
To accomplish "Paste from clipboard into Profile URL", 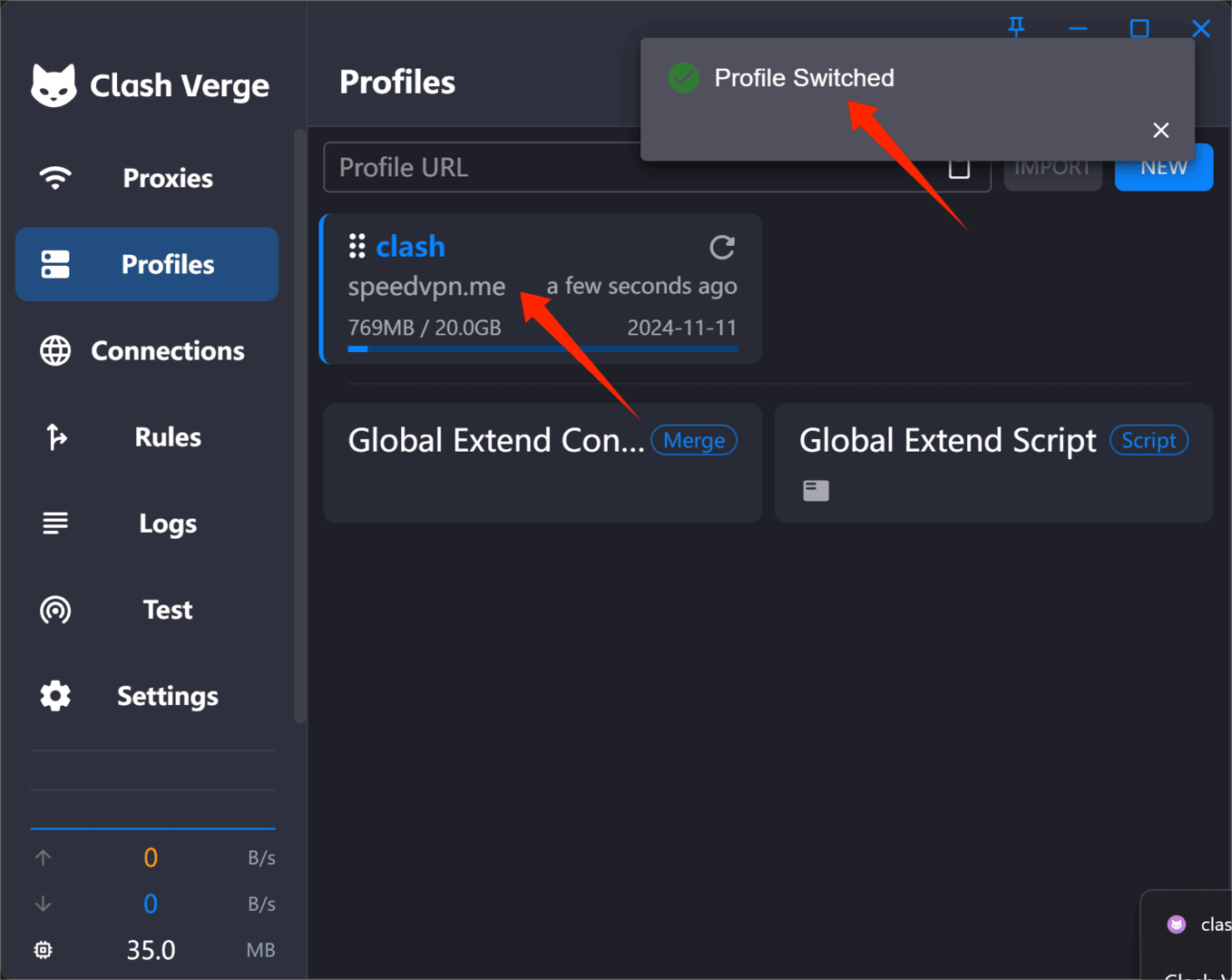I will click(x=959, y=168).
